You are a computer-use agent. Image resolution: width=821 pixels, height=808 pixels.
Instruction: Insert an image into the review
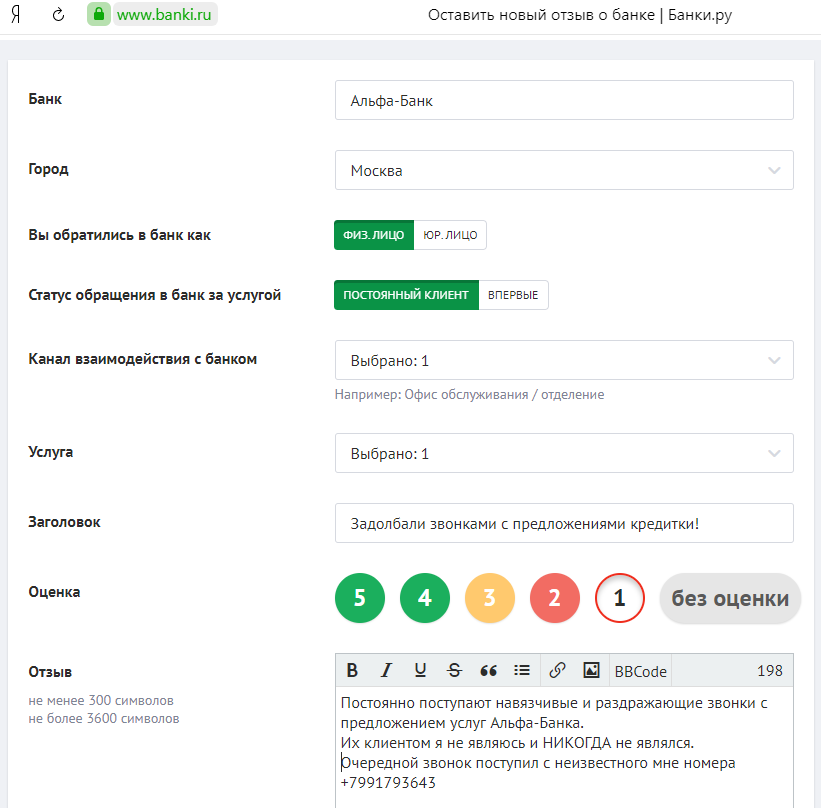590,670
